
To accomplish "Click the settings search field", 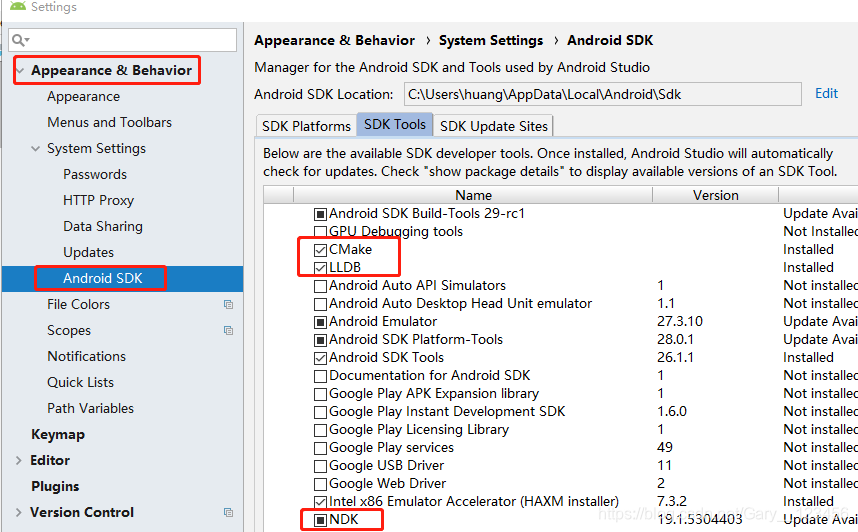I will (123, 40).
